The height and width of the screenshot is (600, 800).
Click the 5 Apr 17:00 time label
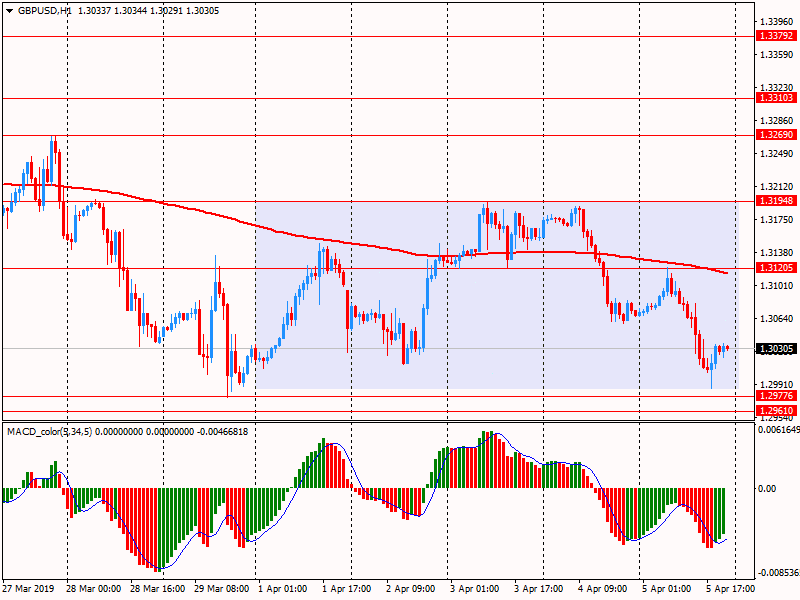pos(730,589)
